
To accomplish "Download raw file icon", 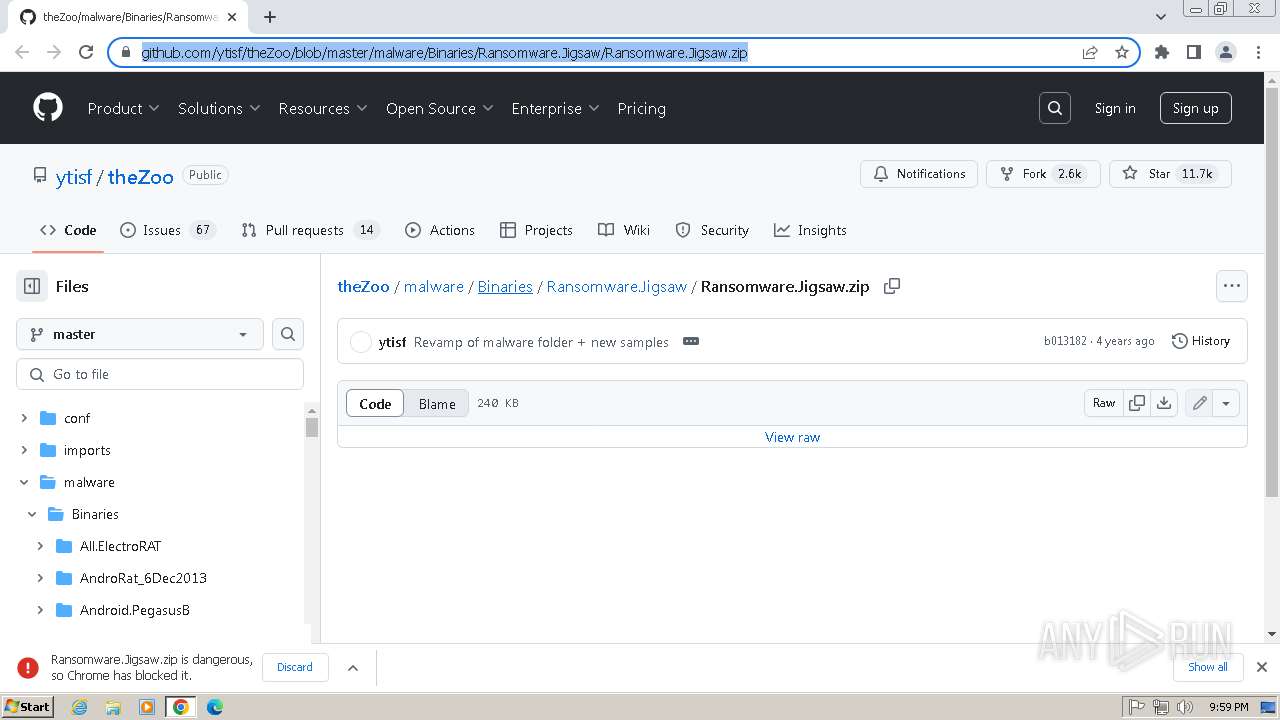I will coord(1164,403).
